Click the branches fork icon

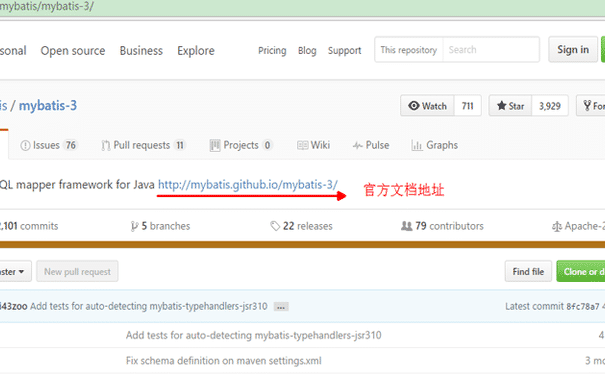click(134, 226)
